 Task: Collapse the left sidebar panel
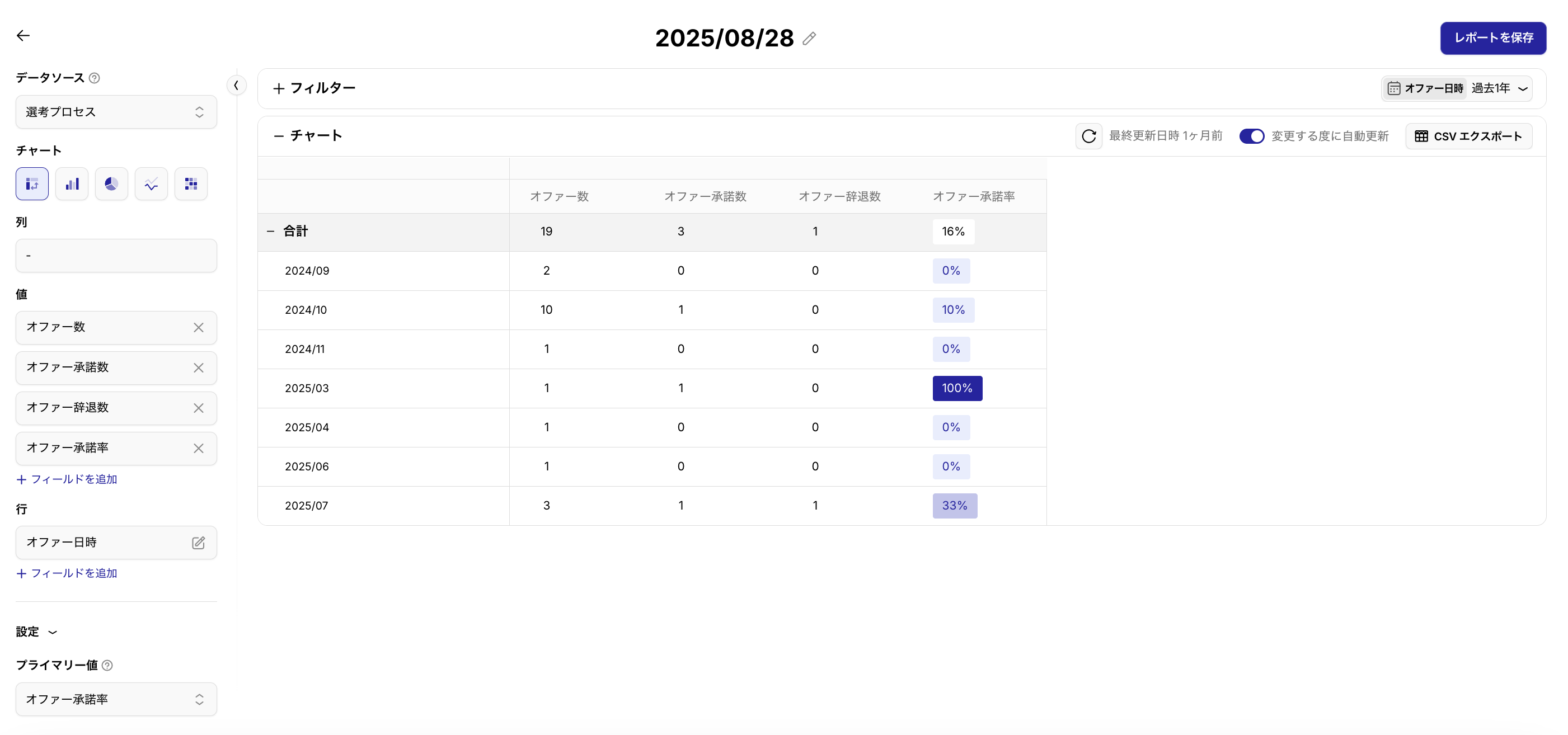click(x=236, y=85)
